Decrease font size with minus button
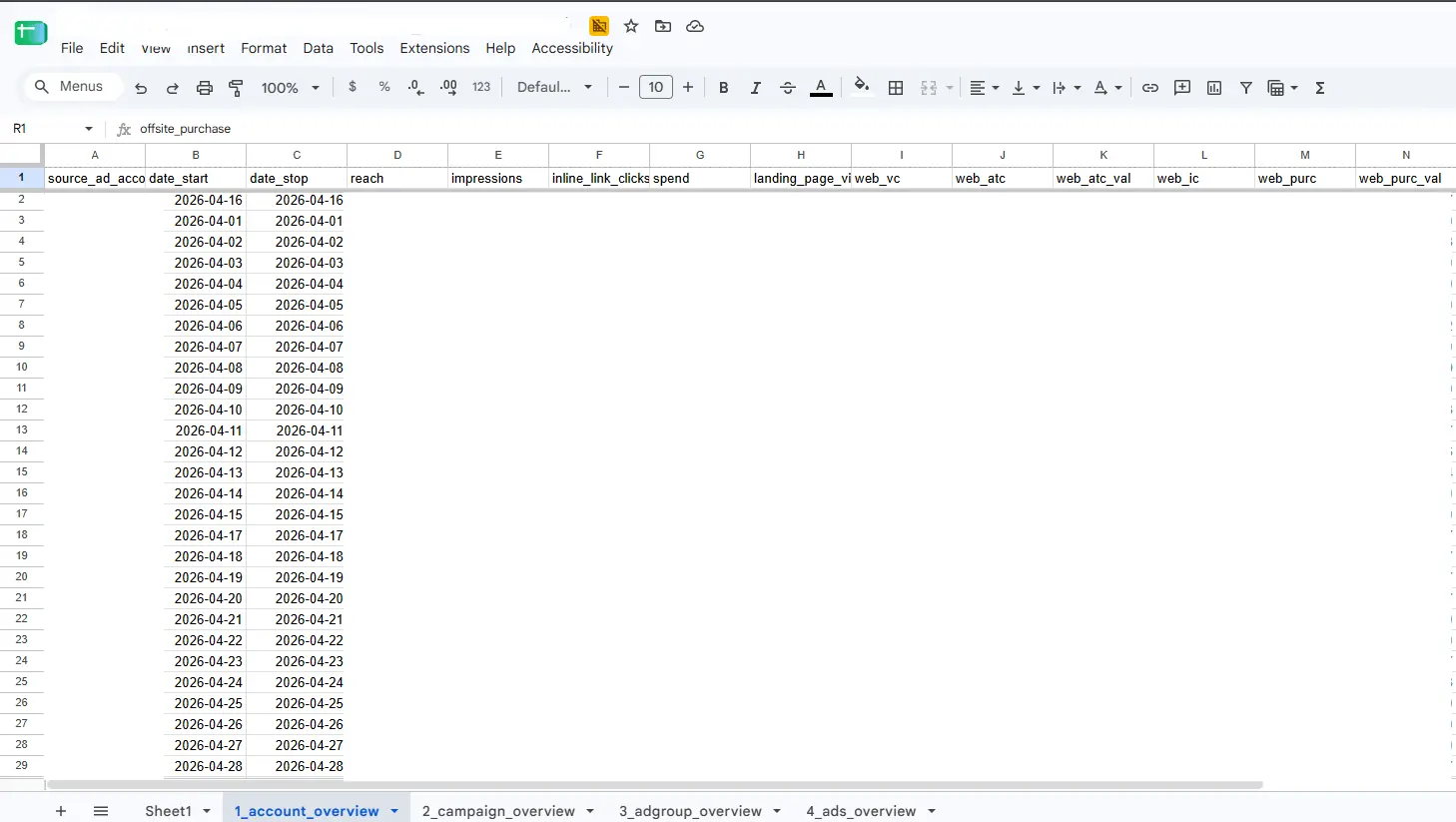 (x=624, y=88)
